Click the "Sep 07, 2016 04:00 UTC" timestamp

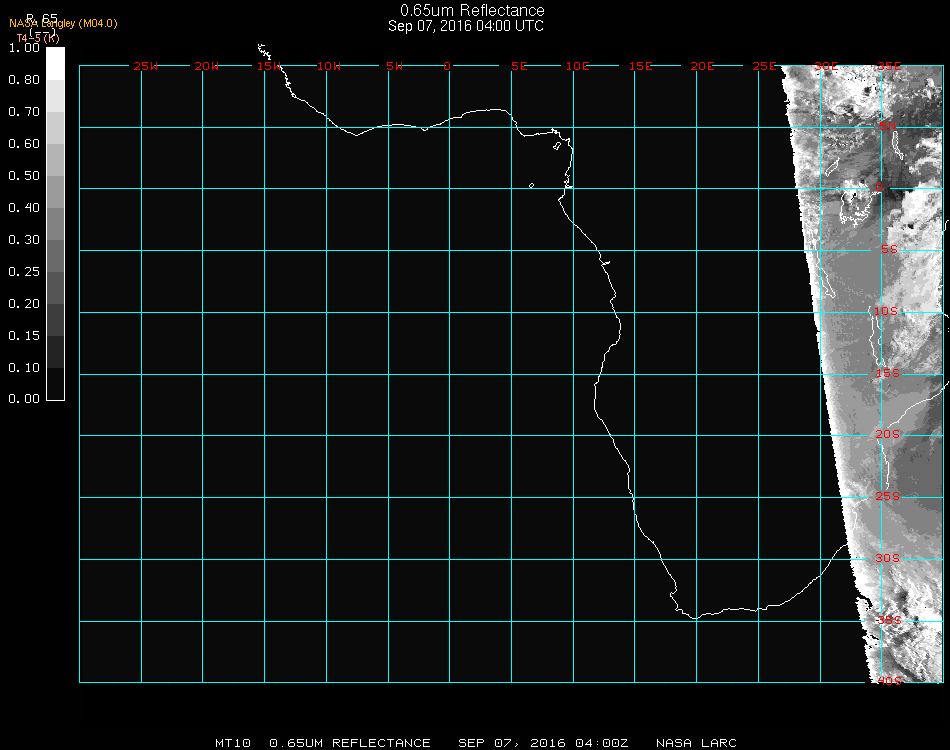coord(466,26)
